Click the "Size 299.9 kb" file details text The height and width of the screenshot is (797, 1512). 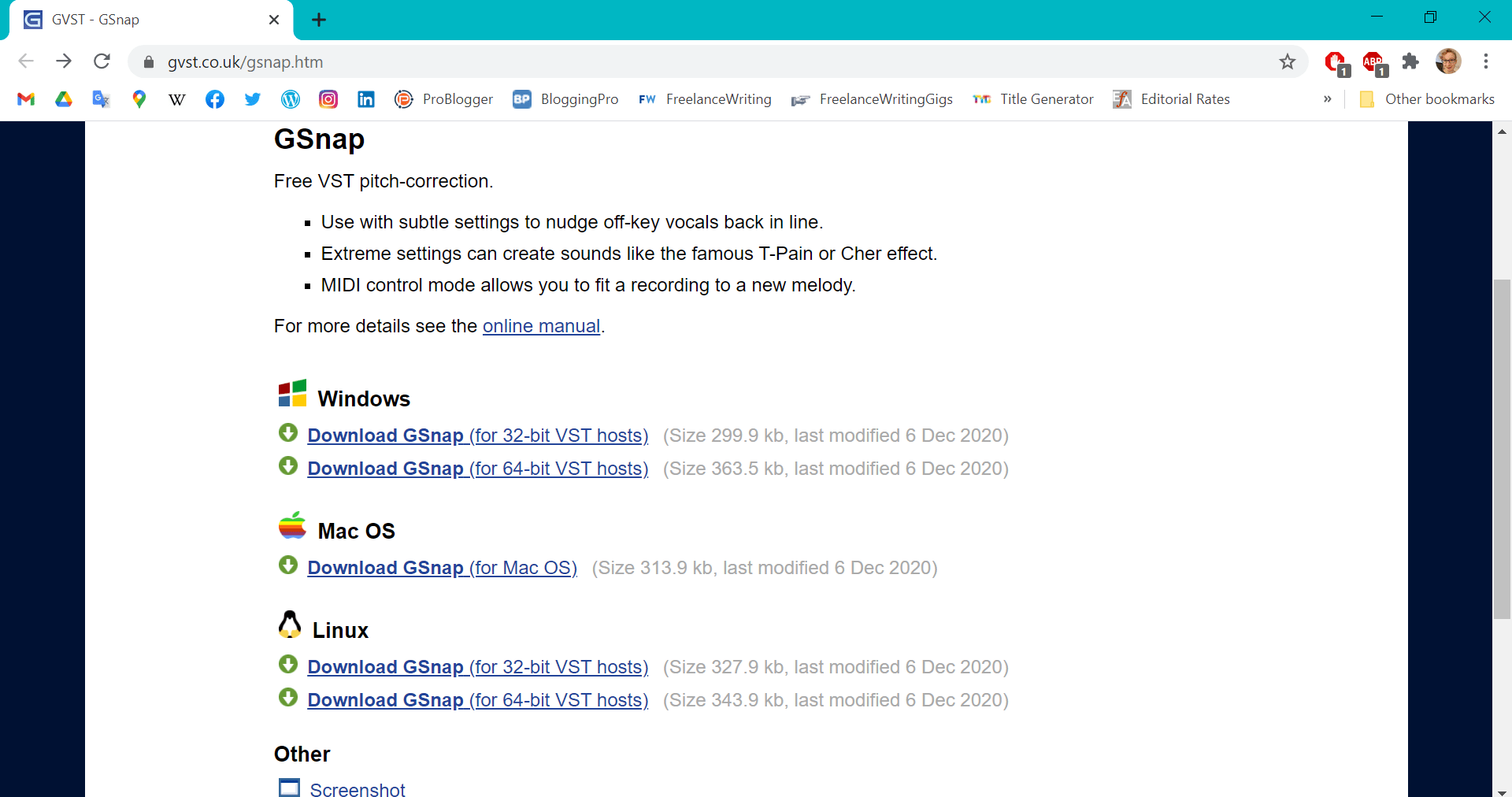coord(836,436)
